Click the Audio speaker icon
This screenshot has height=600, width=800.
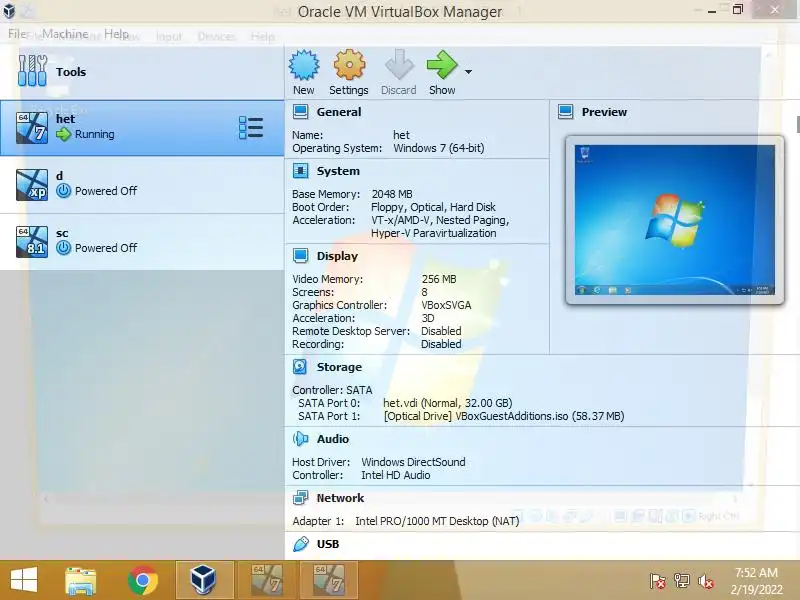[x=301, y=439]
